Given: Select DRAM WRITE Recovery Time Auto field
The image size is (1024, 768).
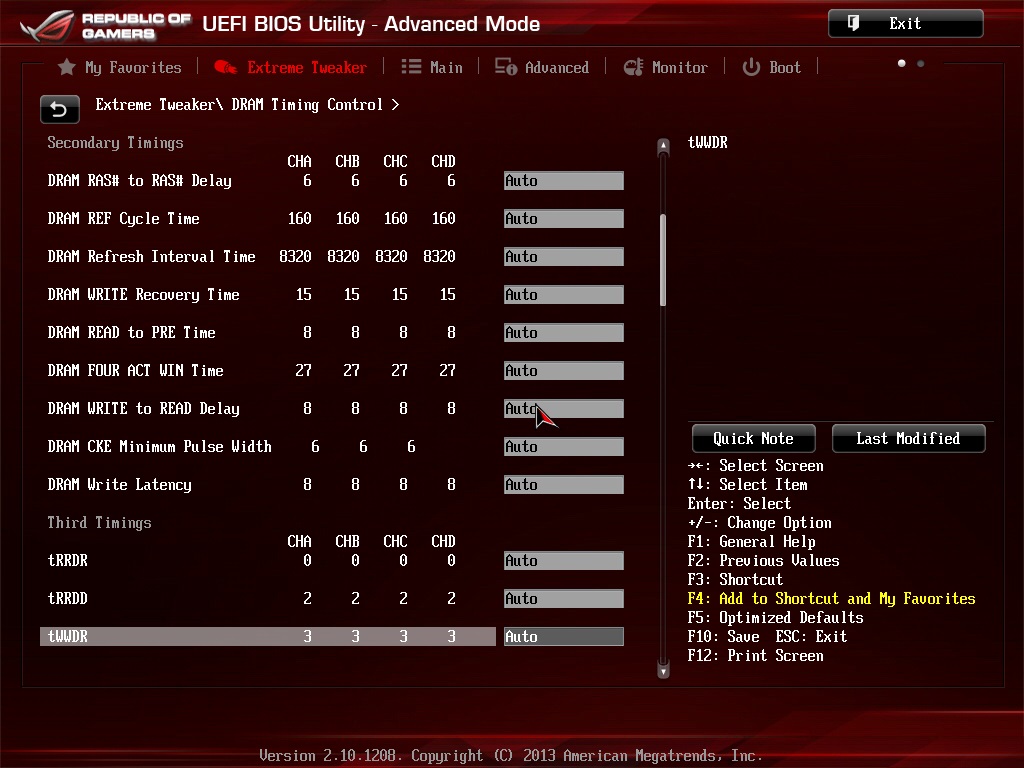Looking at the screenshot, I should pyautogui.click(x=564, y=295).
